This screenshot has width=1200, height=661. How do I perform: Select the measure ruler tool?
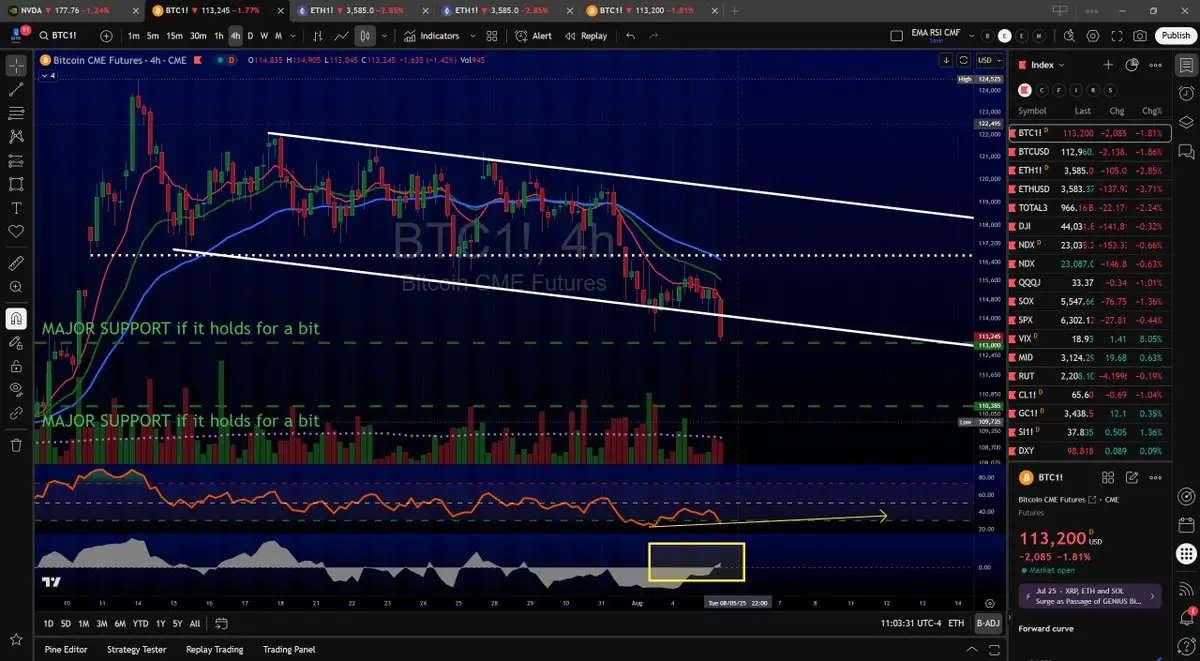click(16, 263)
